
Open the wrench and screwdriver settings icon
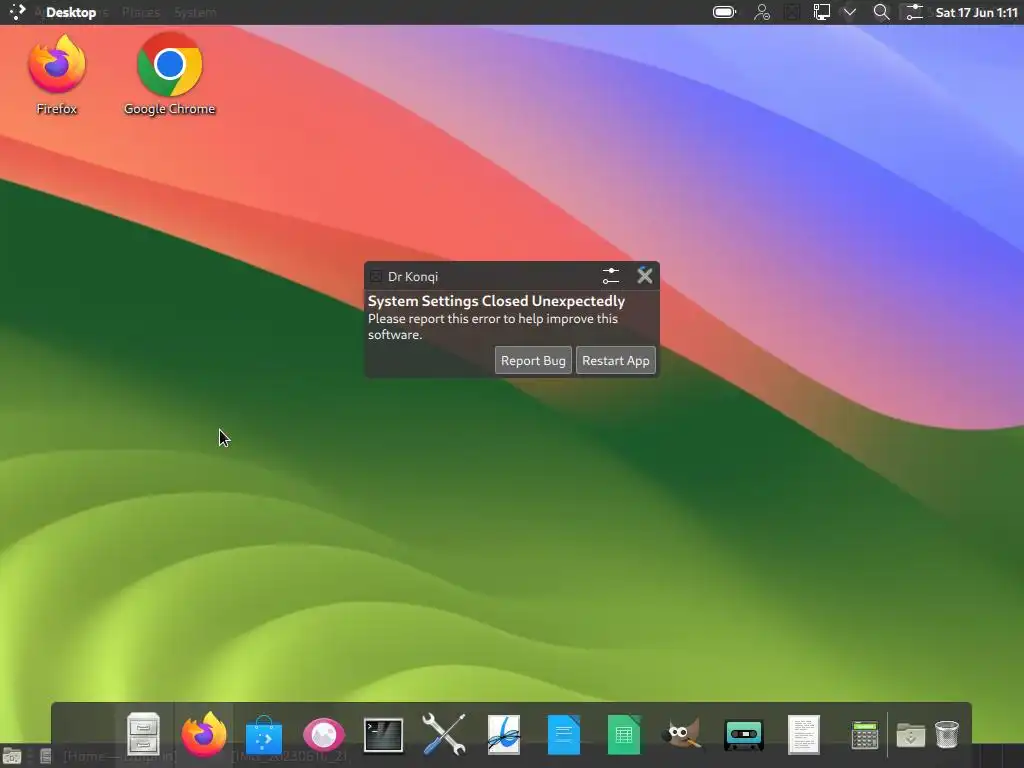[443, 735]
